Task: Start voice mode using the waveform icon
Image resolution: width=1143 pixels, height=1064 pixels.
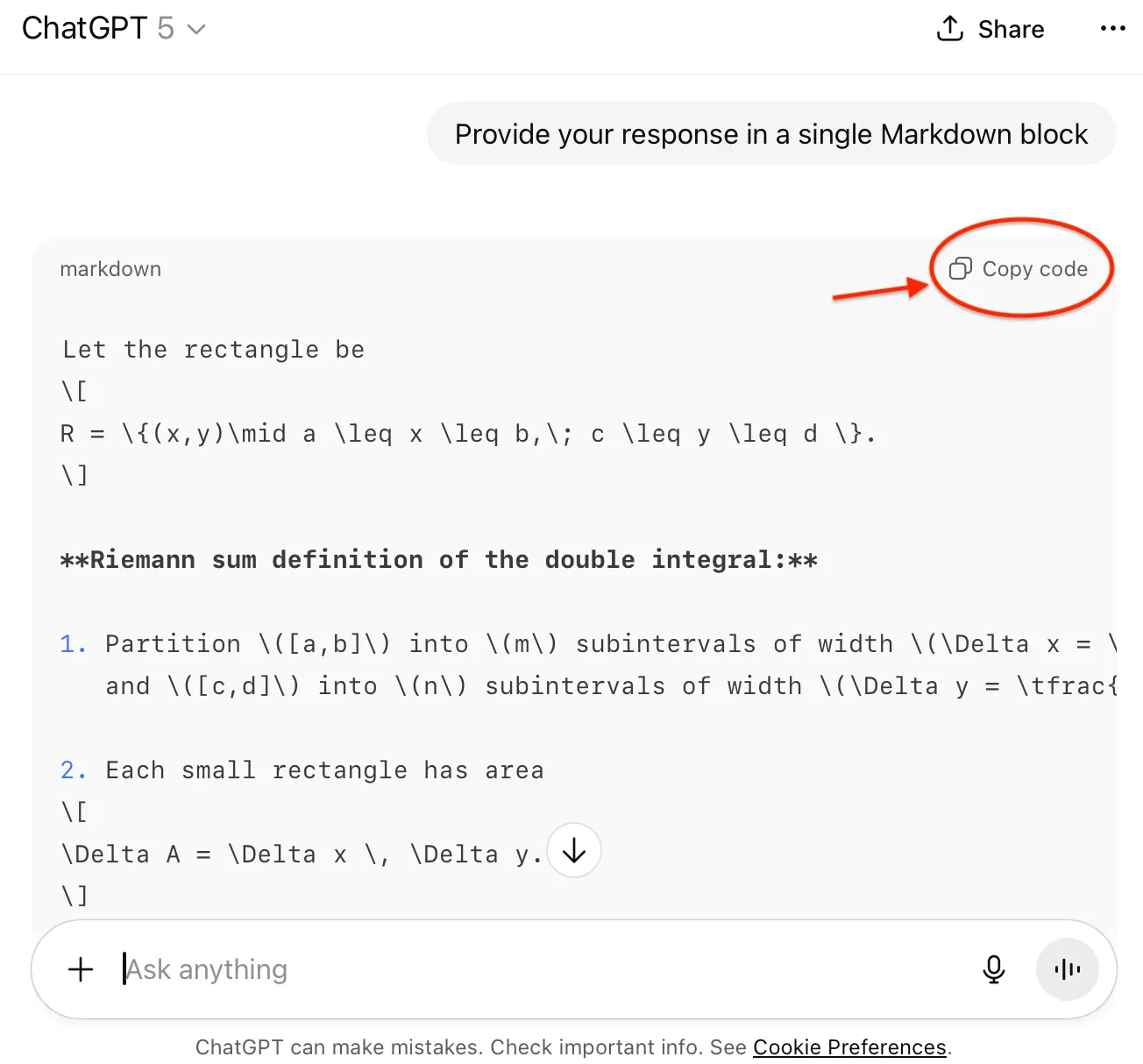Action: coord(1067,969)
